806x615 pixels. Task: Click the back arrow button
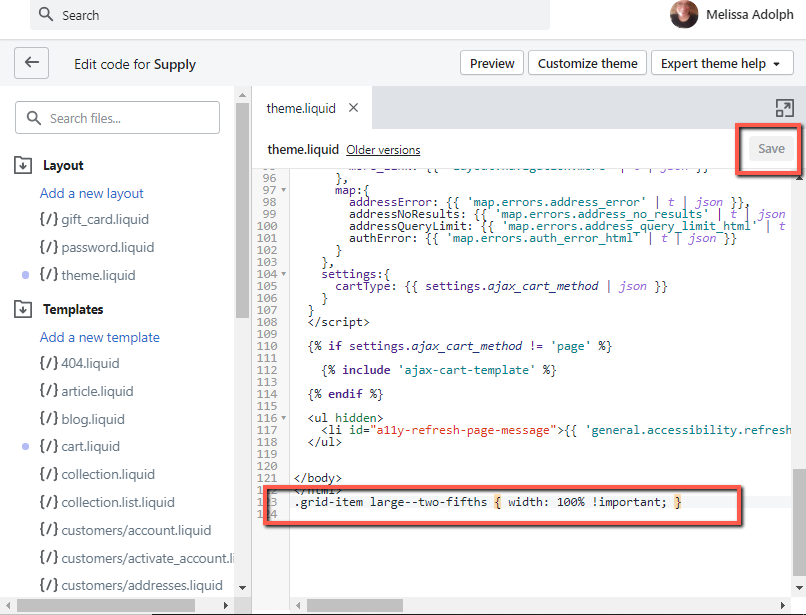pyautogui.click(x=31, y=63)
